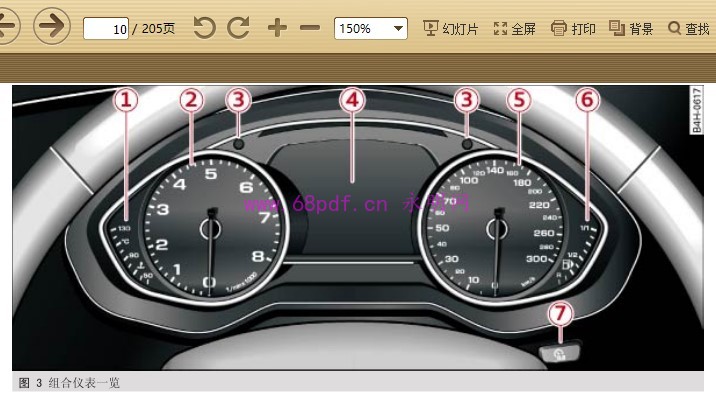
Task: Open the 150% zoom level dropdown
Action: tap(370, 28)
